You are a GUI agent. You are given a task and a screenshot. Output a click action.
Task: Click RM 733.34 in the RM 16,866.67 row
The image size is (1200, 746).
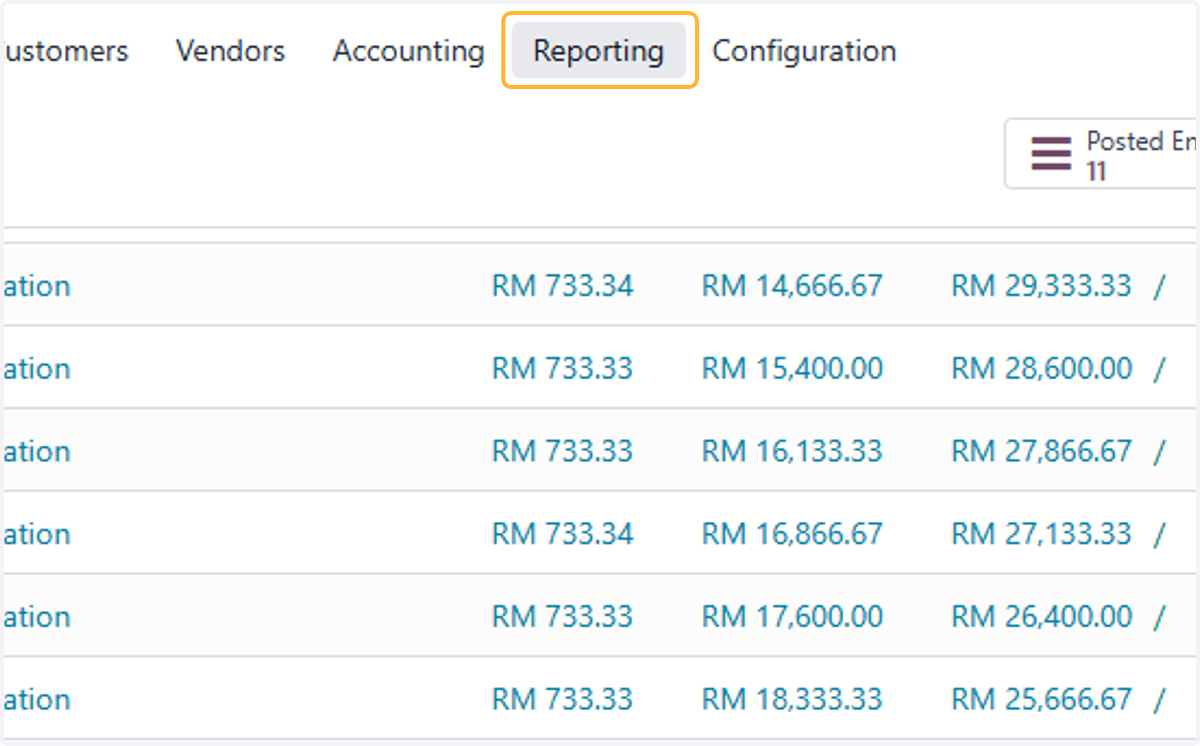(x=562, y=534)
